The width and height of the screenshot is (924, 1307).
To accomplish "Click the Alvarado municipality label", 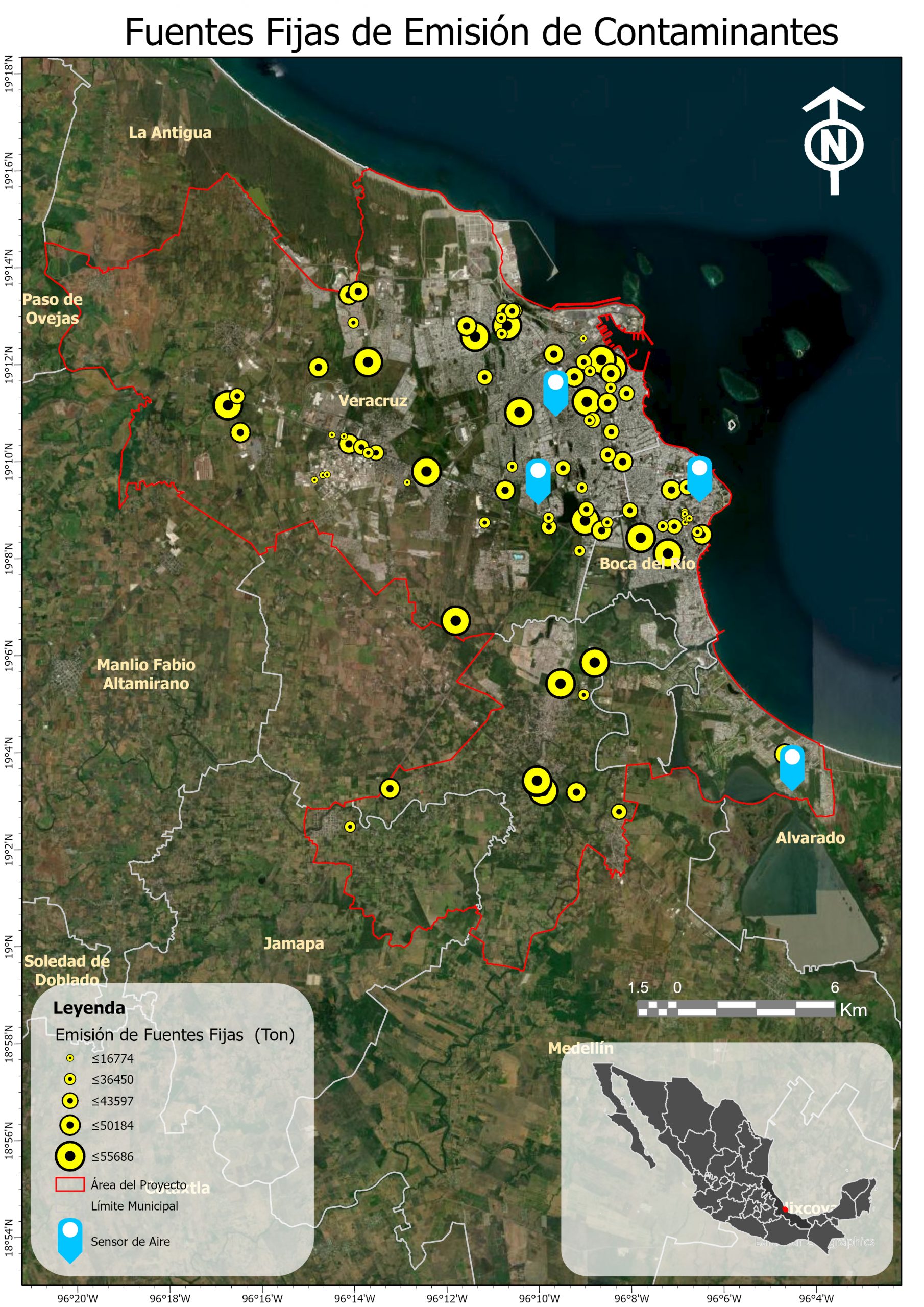I will coord(810,837).
